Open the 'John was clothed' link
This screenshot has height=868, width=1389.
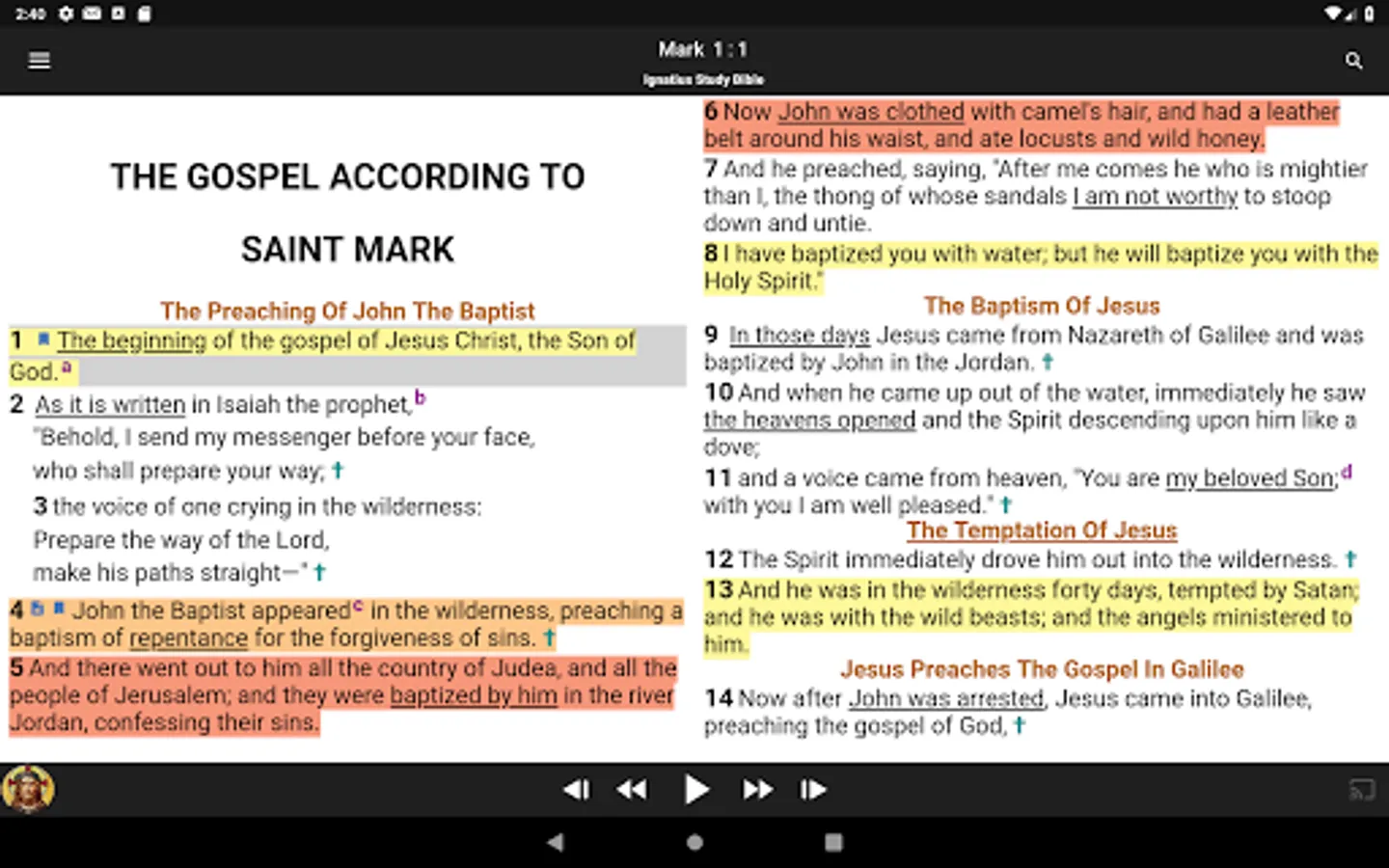pyautogui.click(x=871, y=112)
